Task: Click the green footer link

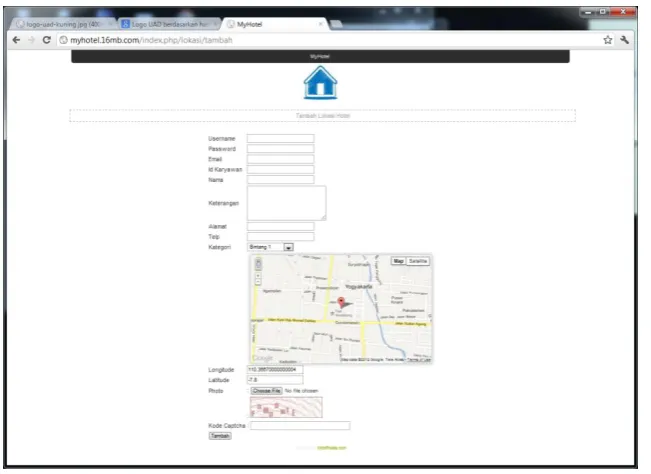Action: (331, 448)
